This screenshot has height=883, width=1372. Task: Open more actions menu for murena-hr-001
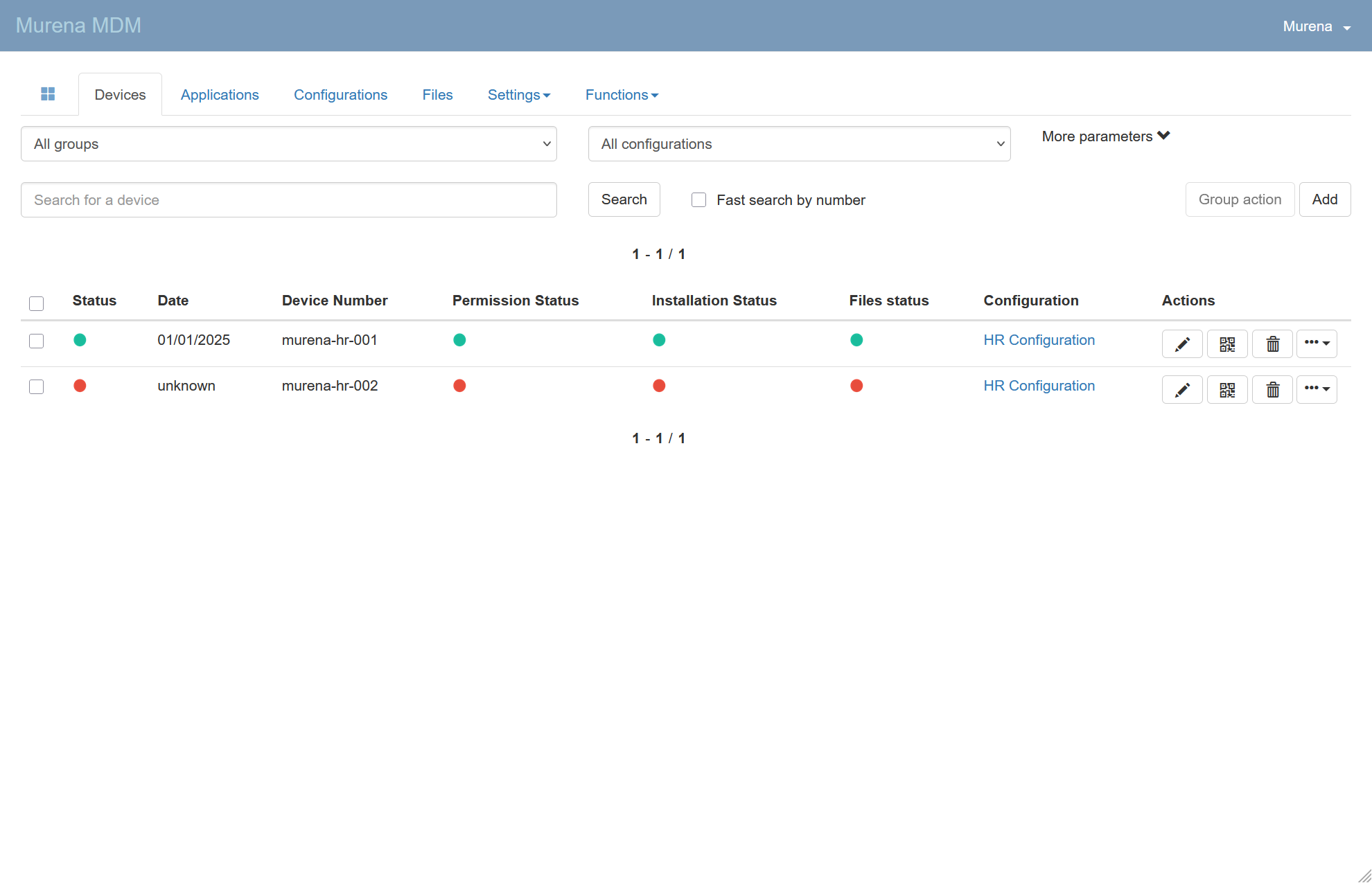click(1317, 344)
